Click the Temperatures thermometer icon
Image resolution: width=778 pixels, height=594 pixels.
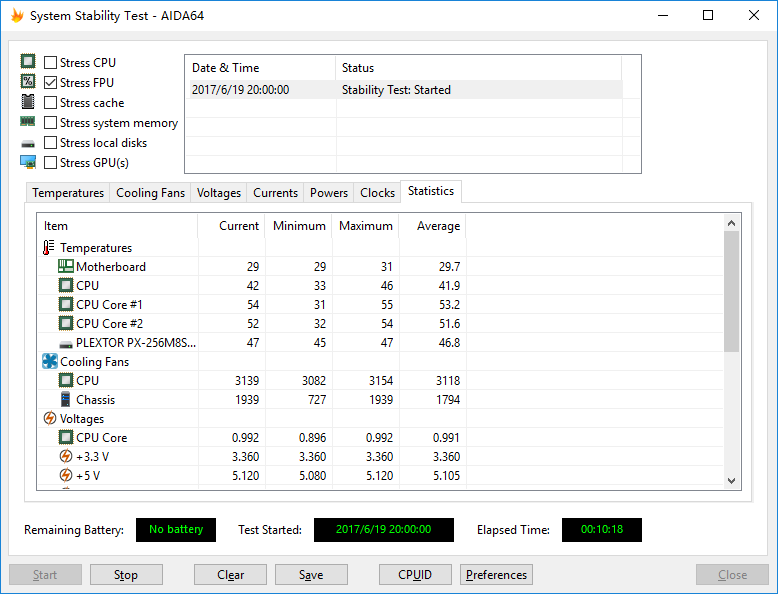coord(49,248)
